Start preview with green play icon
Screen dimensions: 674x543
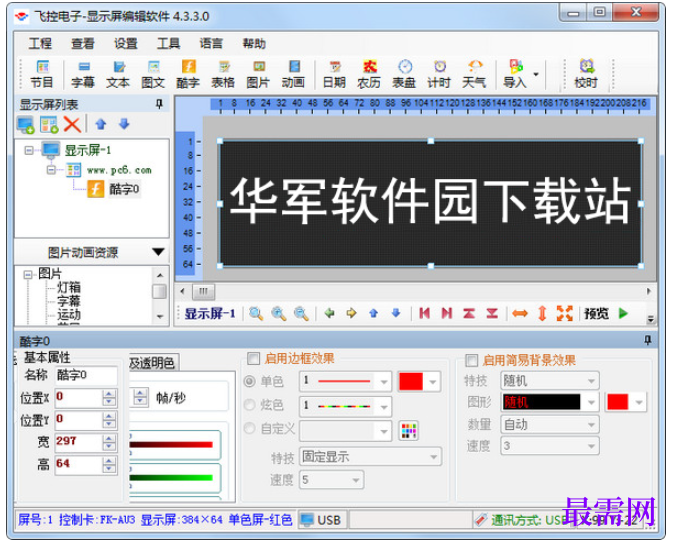click(623, 313)
